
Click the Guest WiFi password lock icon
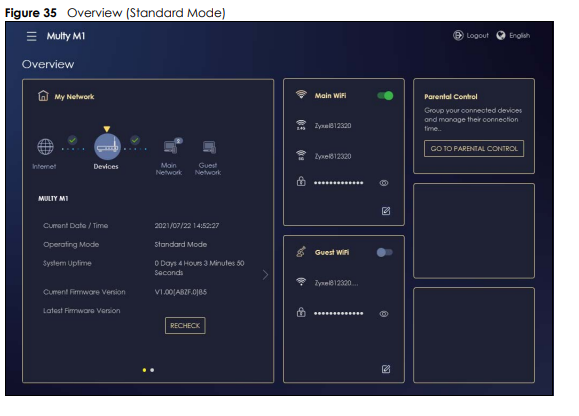301,312
